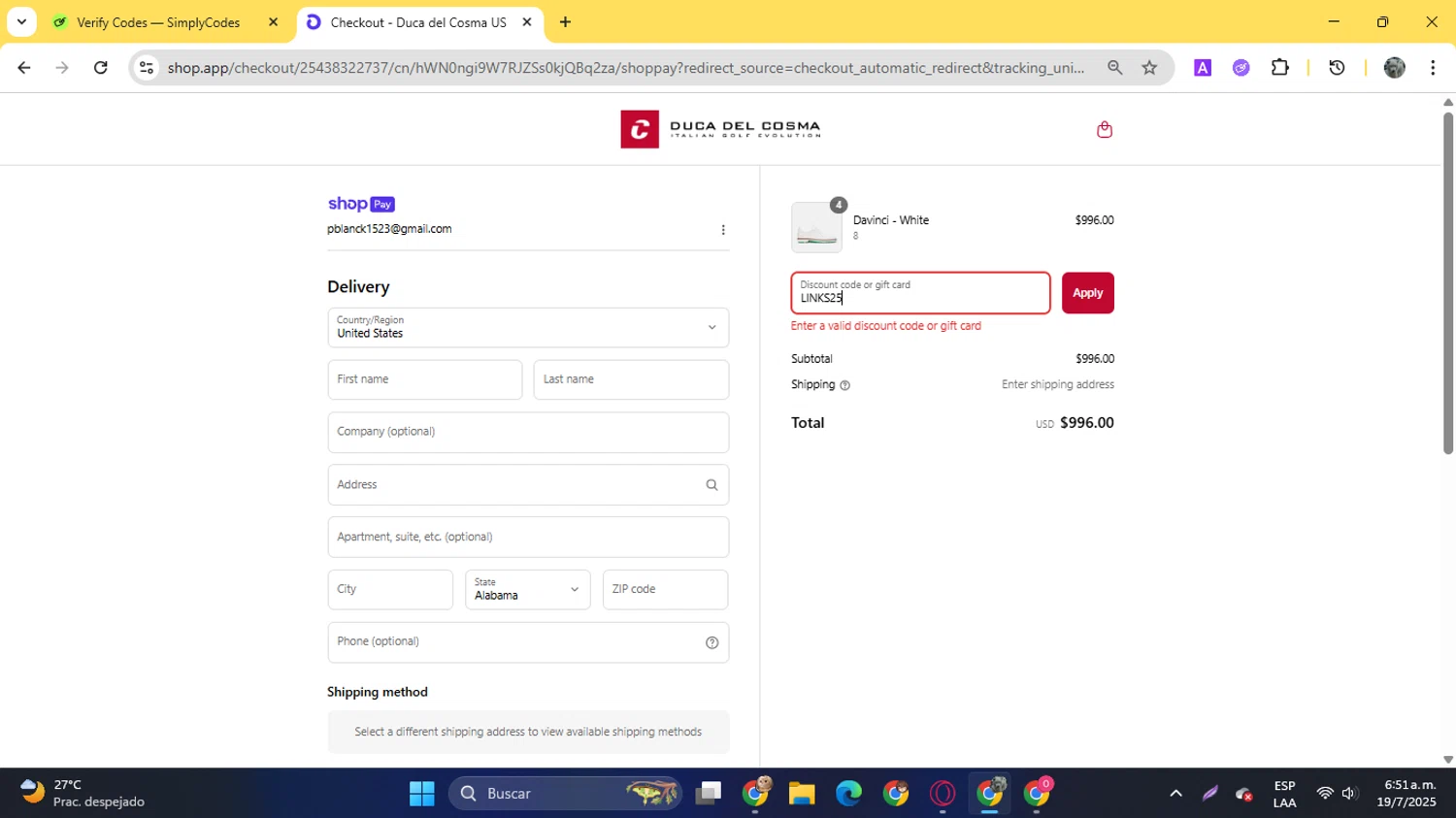This screenshot has height=818, width=1456.
Task: Focus the Last name field
Action: pyautogui.click(x=631, y=380)
